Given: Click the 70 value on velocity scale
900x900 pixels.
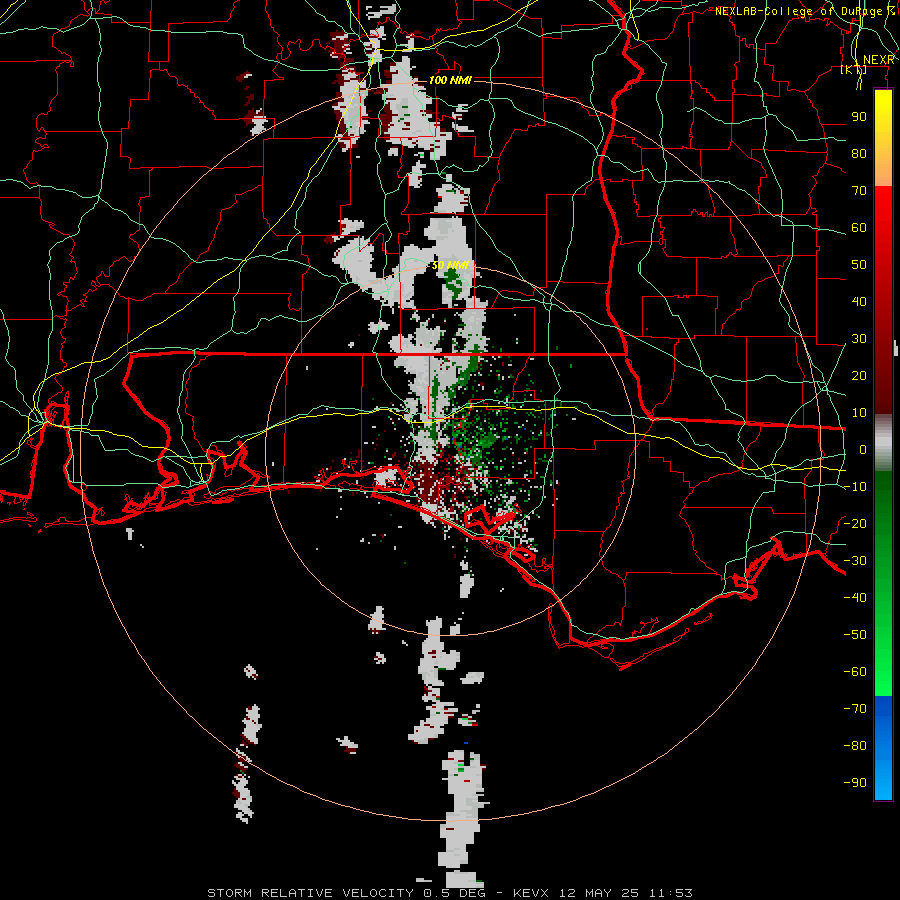Looking at the screenshot, I should [x=859, y=191].
